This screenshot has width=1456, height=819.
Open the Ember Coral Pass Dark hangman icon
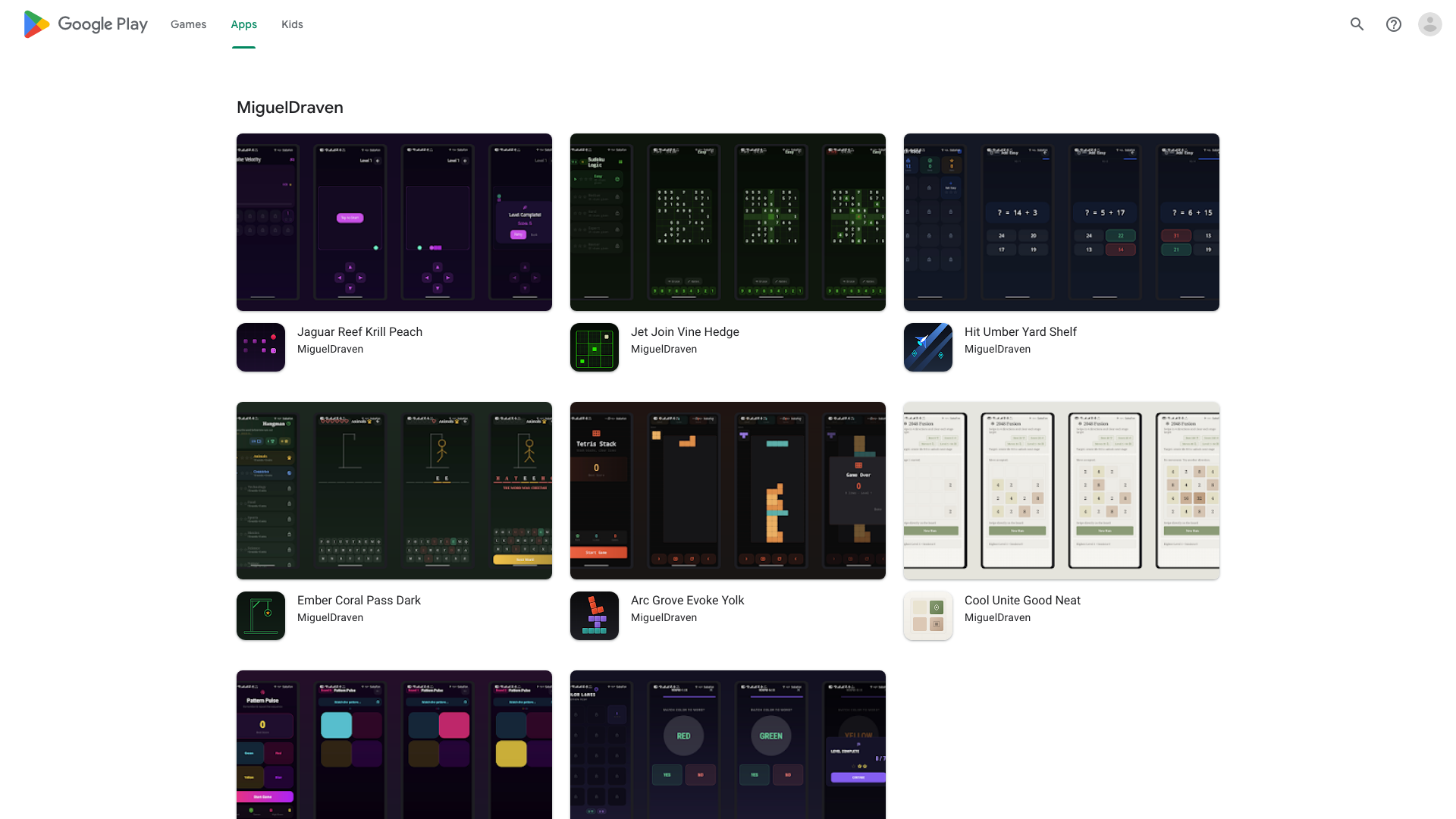261,616
